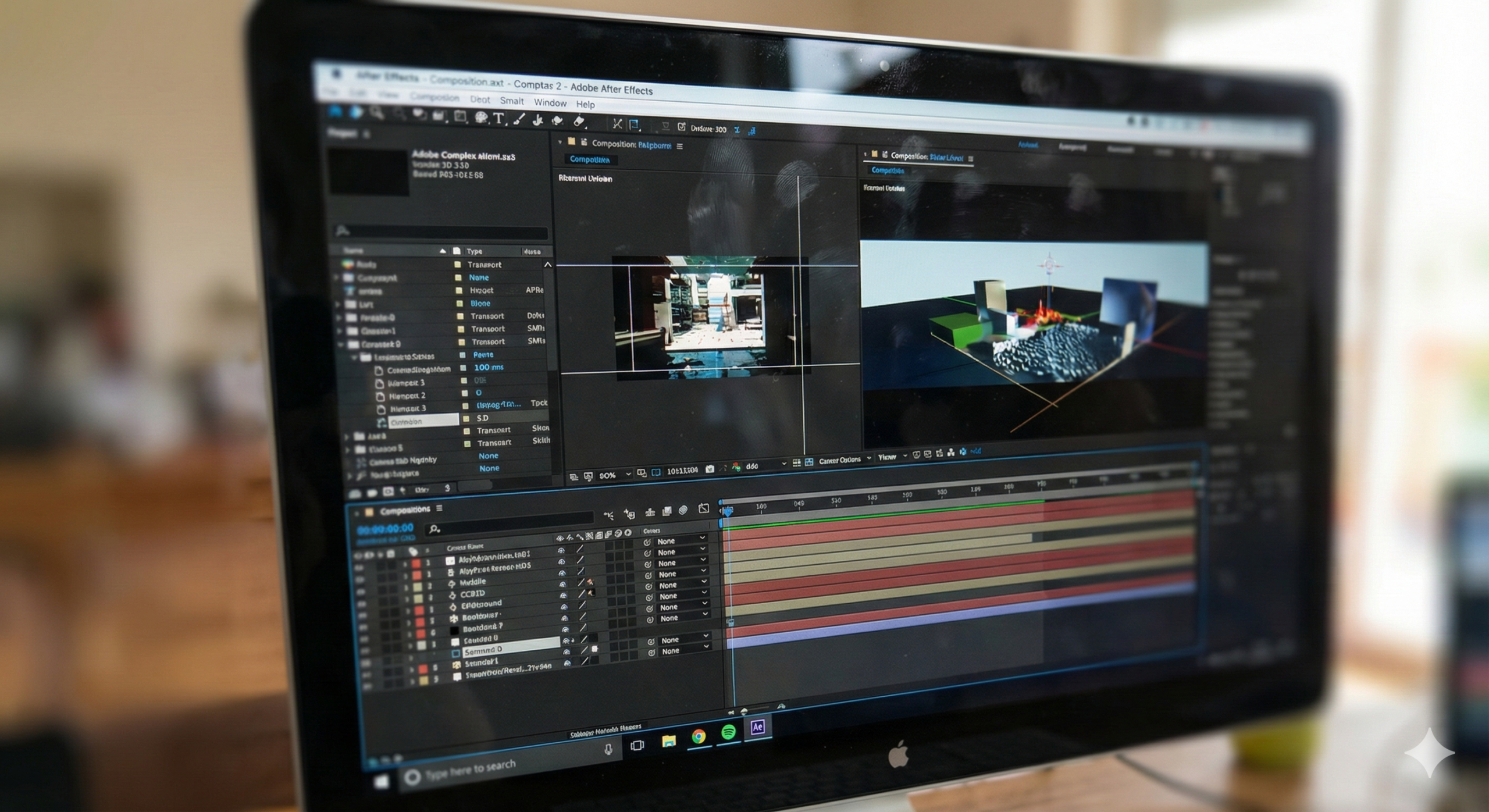Select the Eraser tool
The height and width of the screenshot is (812, 1489).
578,121
